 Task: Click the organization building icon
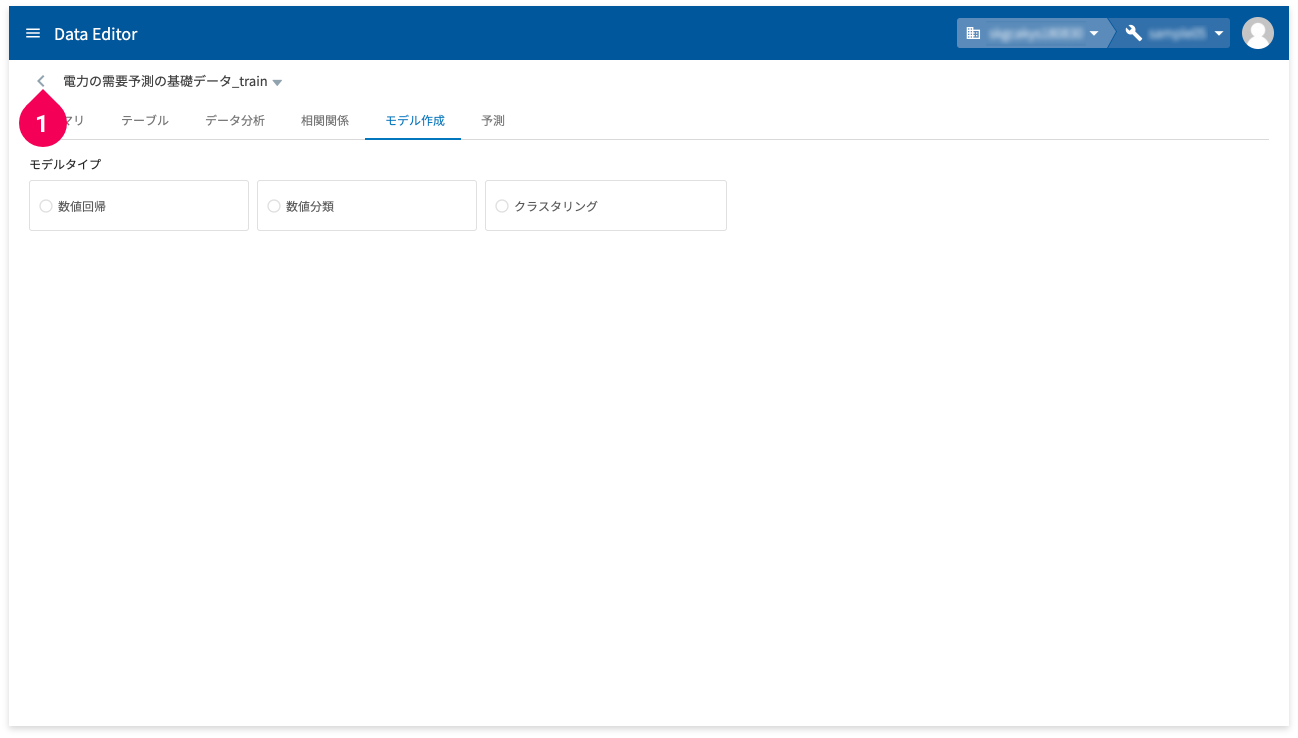click(x=973, y=33)
